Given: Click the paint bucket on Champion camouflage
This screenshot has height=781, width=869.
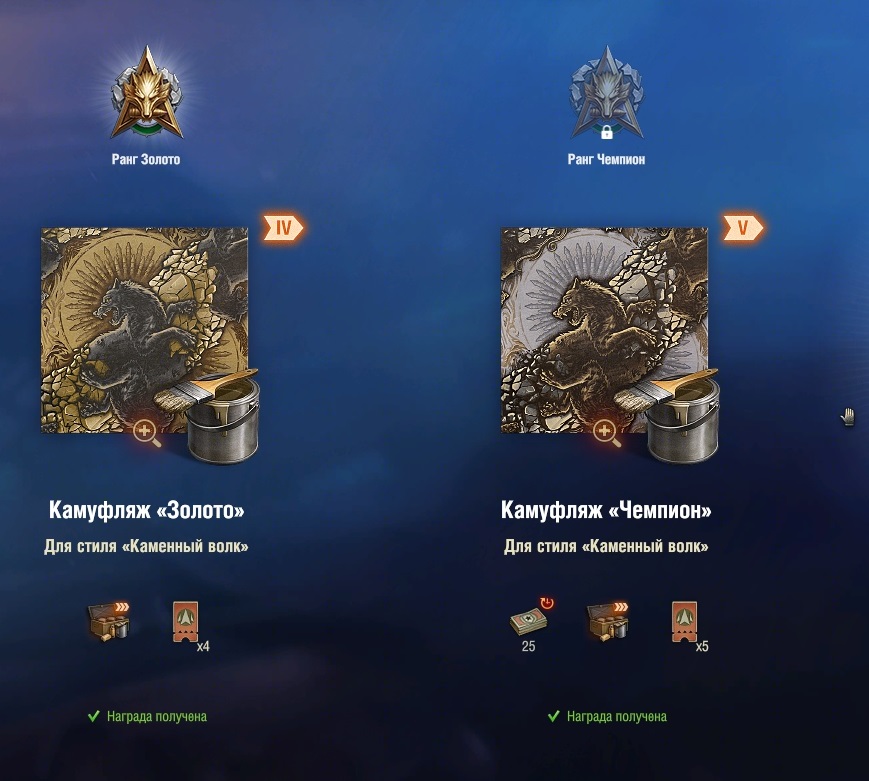Looking at the screenshot, I should click(676, 415).
